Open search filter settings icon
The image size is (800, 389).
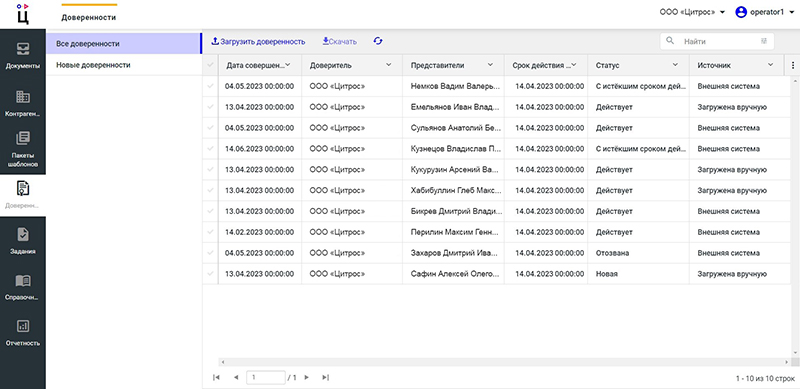(764, 41)
